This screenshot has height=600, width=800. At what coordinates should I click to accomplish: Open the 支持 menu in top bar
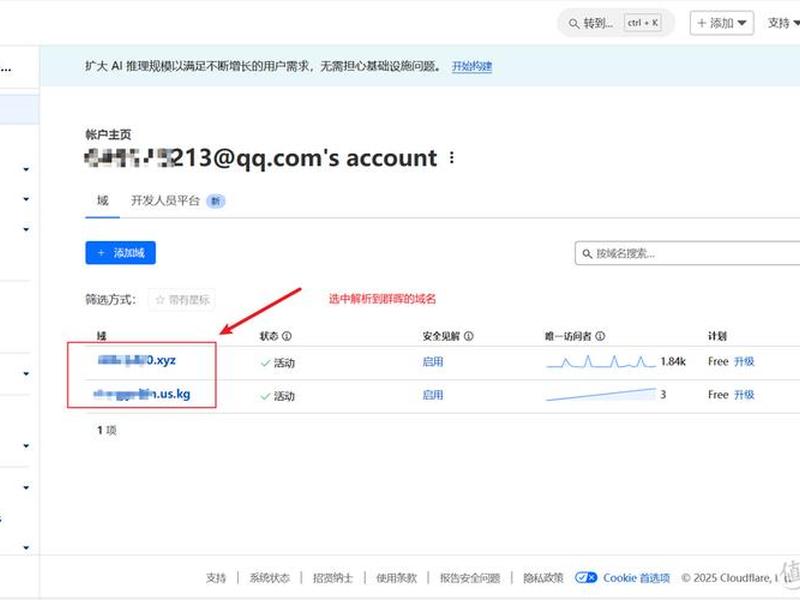coord(784,23)
